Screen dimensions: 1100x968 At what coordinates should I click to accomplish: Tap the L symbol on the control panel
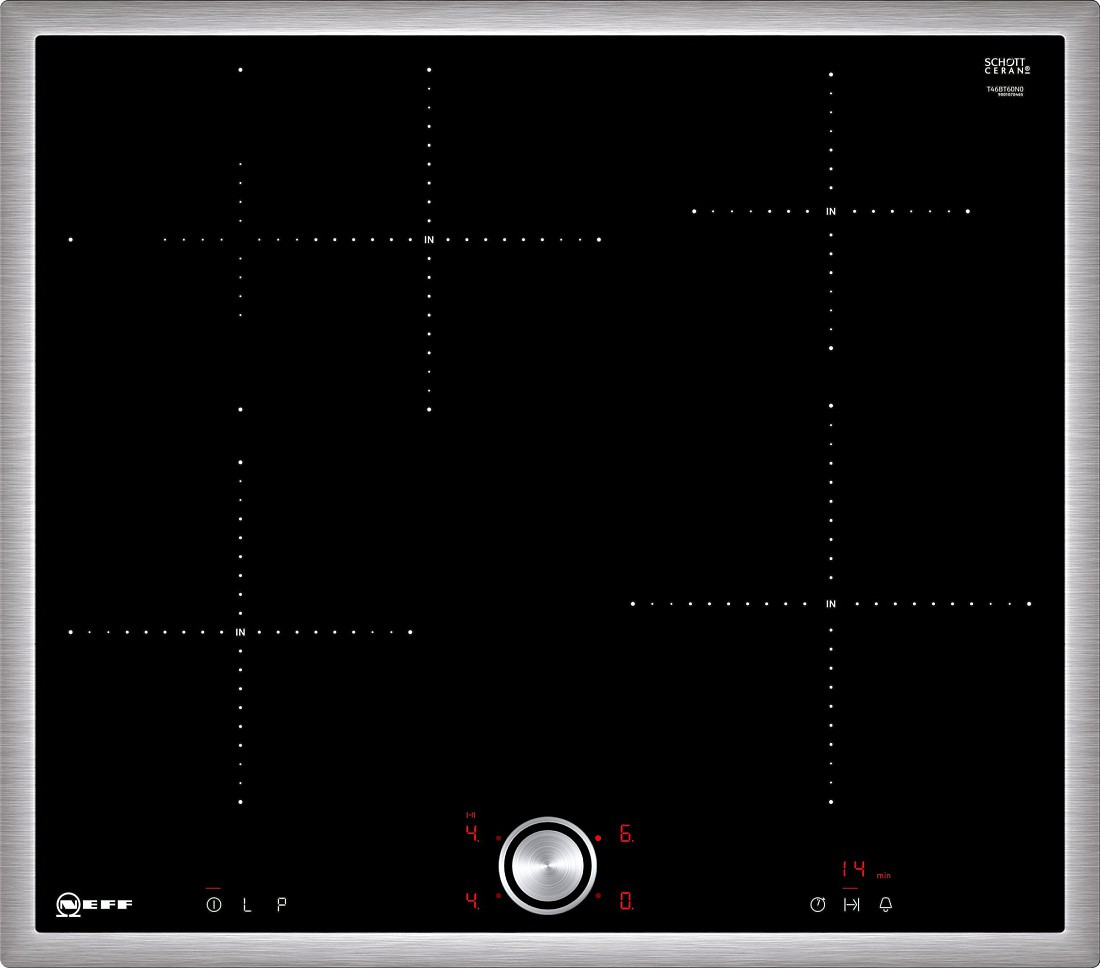(x=247, y=904)
